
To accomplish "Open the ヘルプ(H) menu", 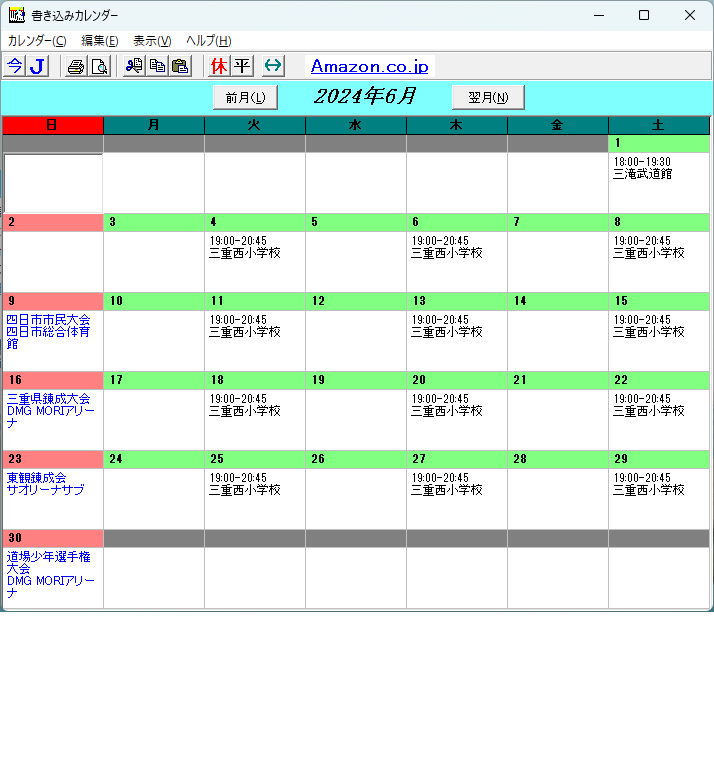I will click(208, 41).
